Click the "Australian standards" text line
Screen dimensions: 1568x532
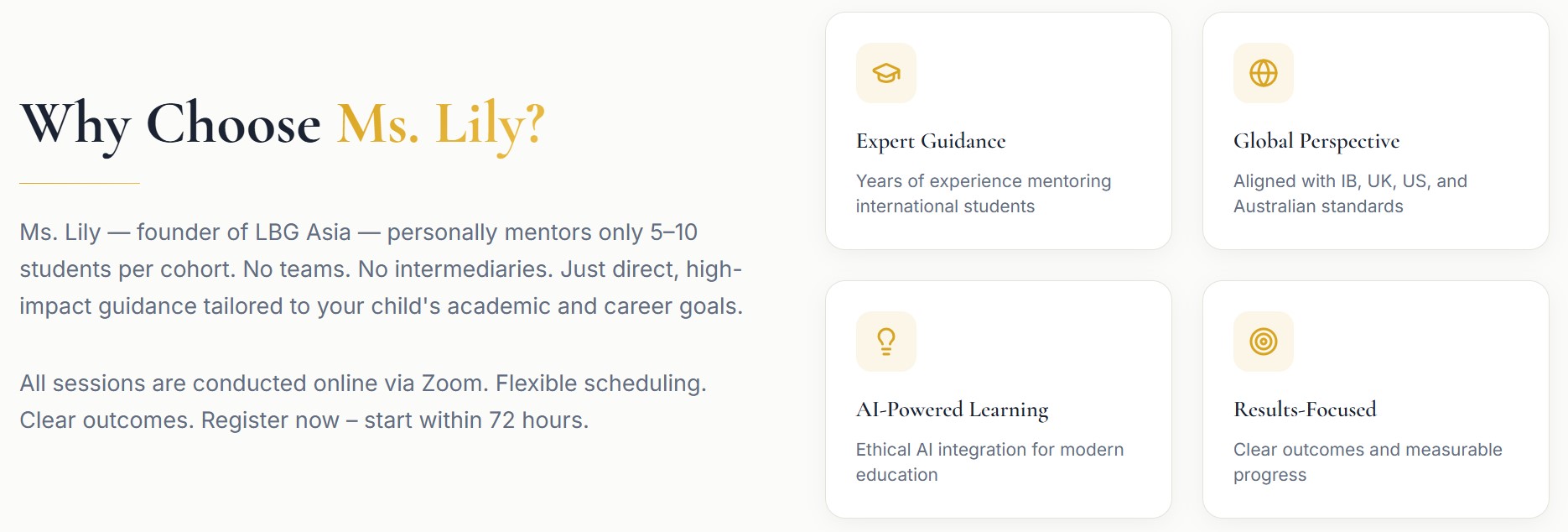1318,206
